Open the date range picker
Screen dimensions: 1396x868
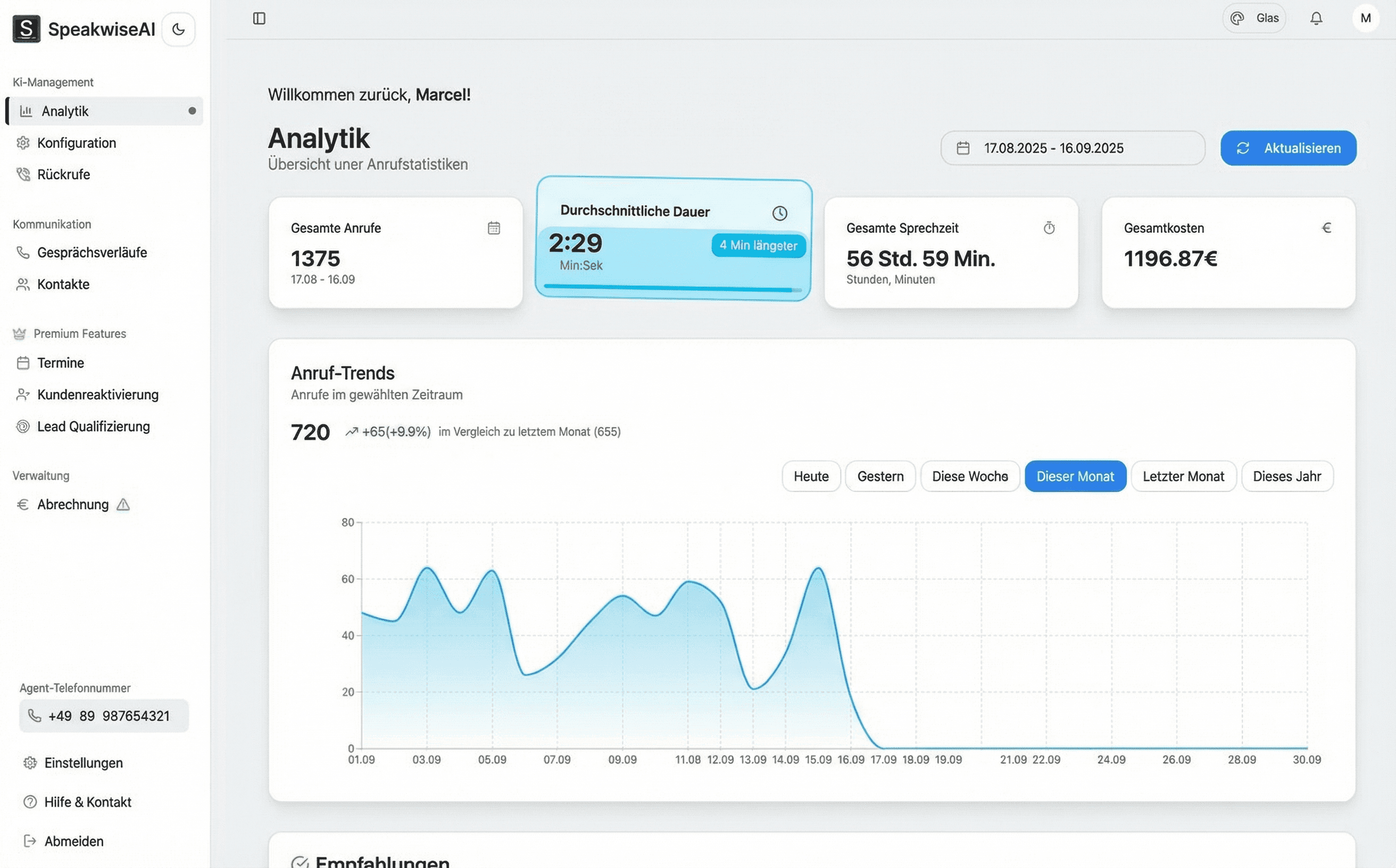pyautogui.click(x=1072, y=148)
